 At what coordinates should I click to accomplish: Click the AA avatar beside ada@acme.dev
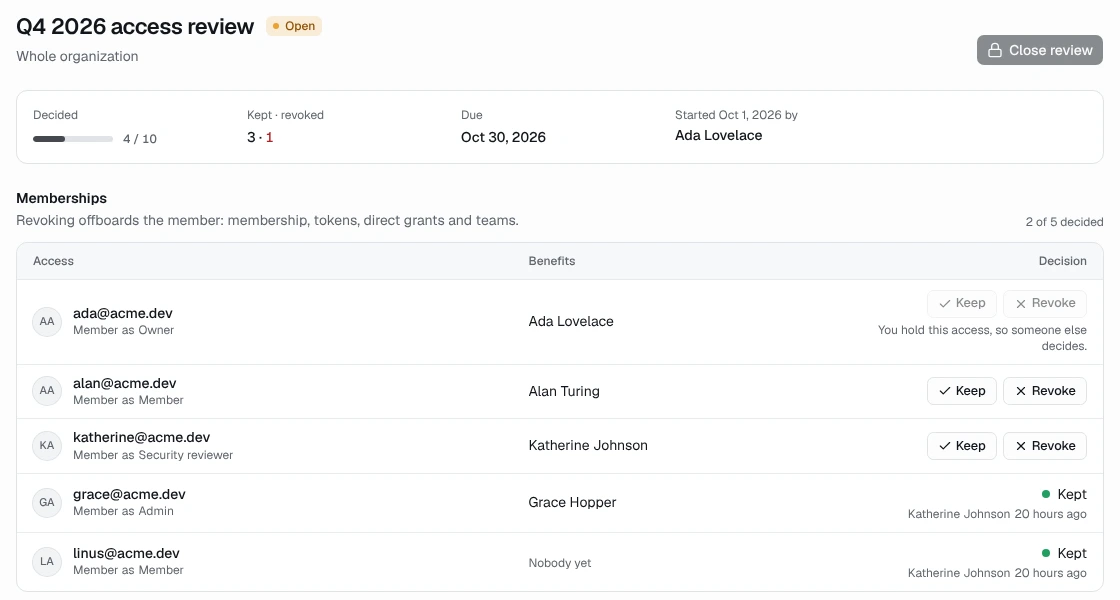[47, 321]
